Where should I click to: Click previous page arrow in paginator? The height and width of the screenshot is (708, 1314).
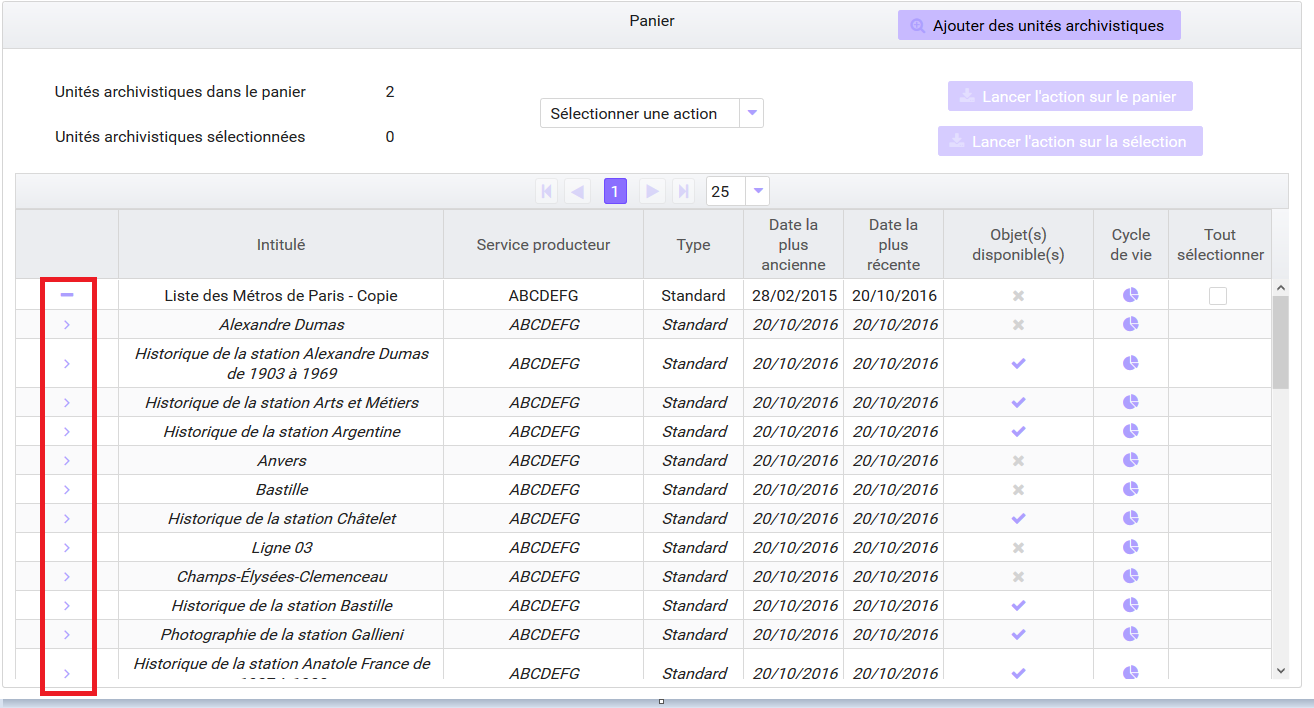[577, 191]
